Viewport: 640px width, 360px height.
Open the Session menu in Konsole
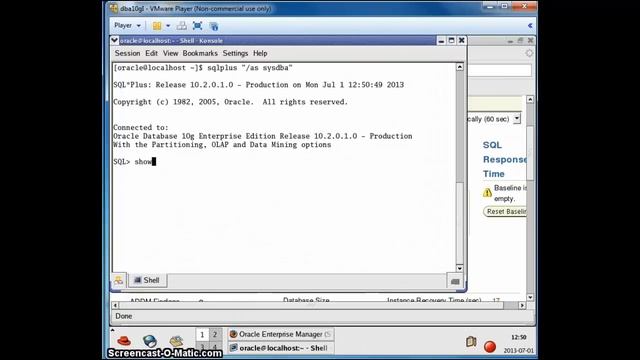127,53
